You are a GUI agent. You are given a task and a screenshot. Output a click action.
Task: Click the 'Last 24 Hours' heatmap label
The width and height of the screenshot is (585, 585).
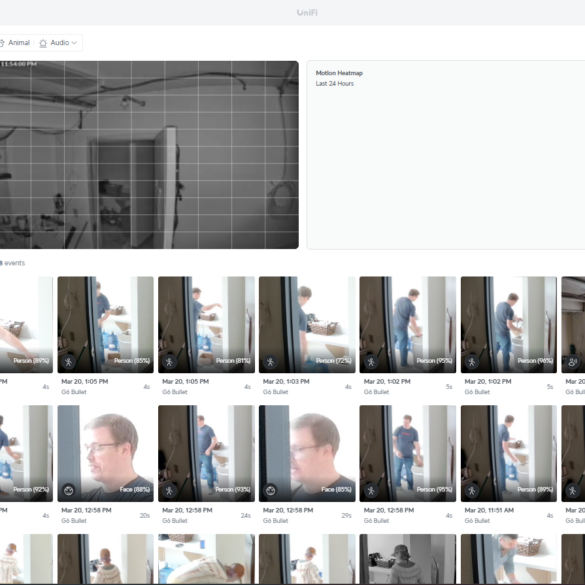click(335, 84)
